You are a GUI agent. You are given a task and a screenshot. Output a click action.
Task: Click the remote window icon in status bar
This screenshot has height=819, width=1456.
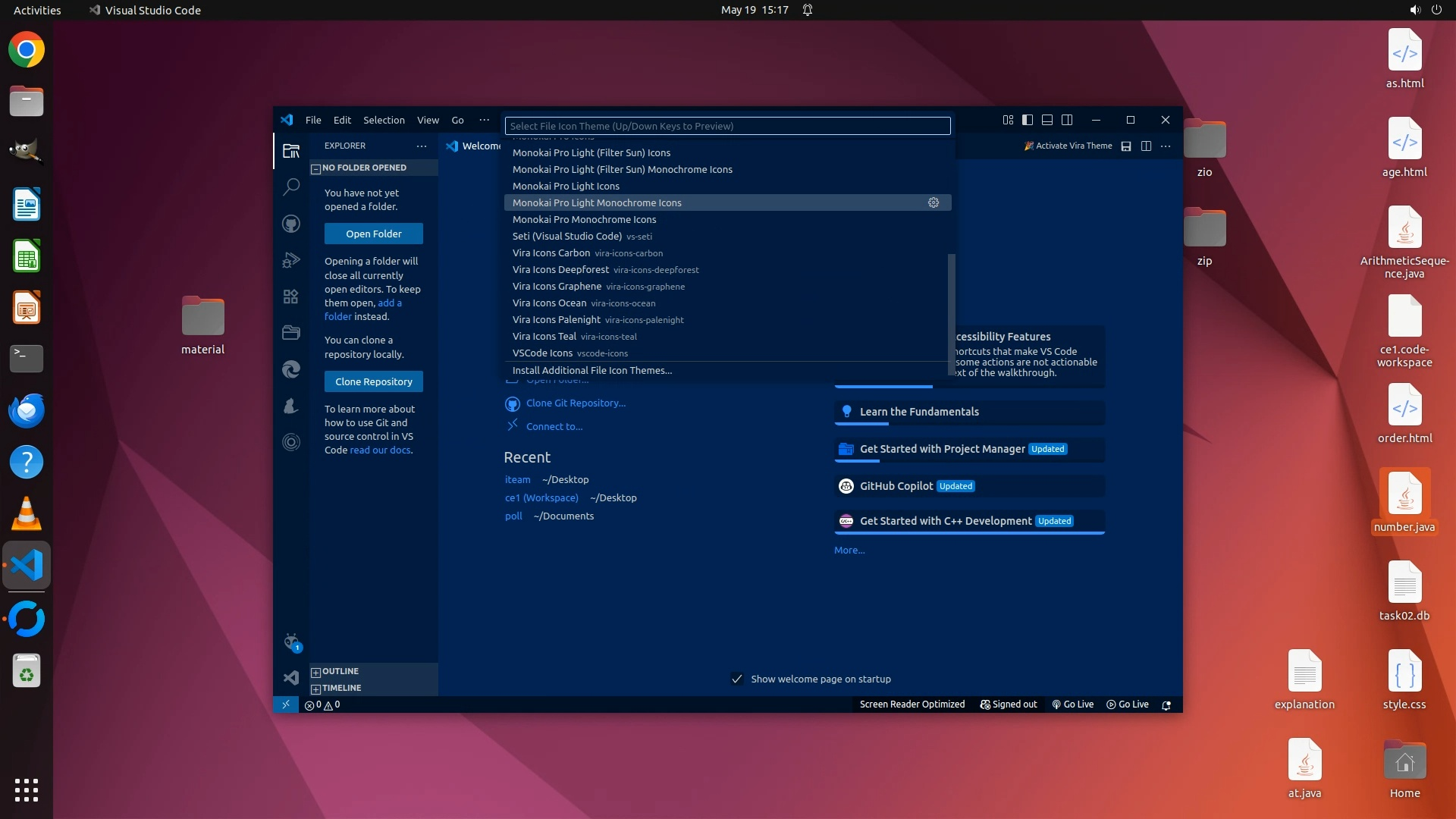[286, 704]
